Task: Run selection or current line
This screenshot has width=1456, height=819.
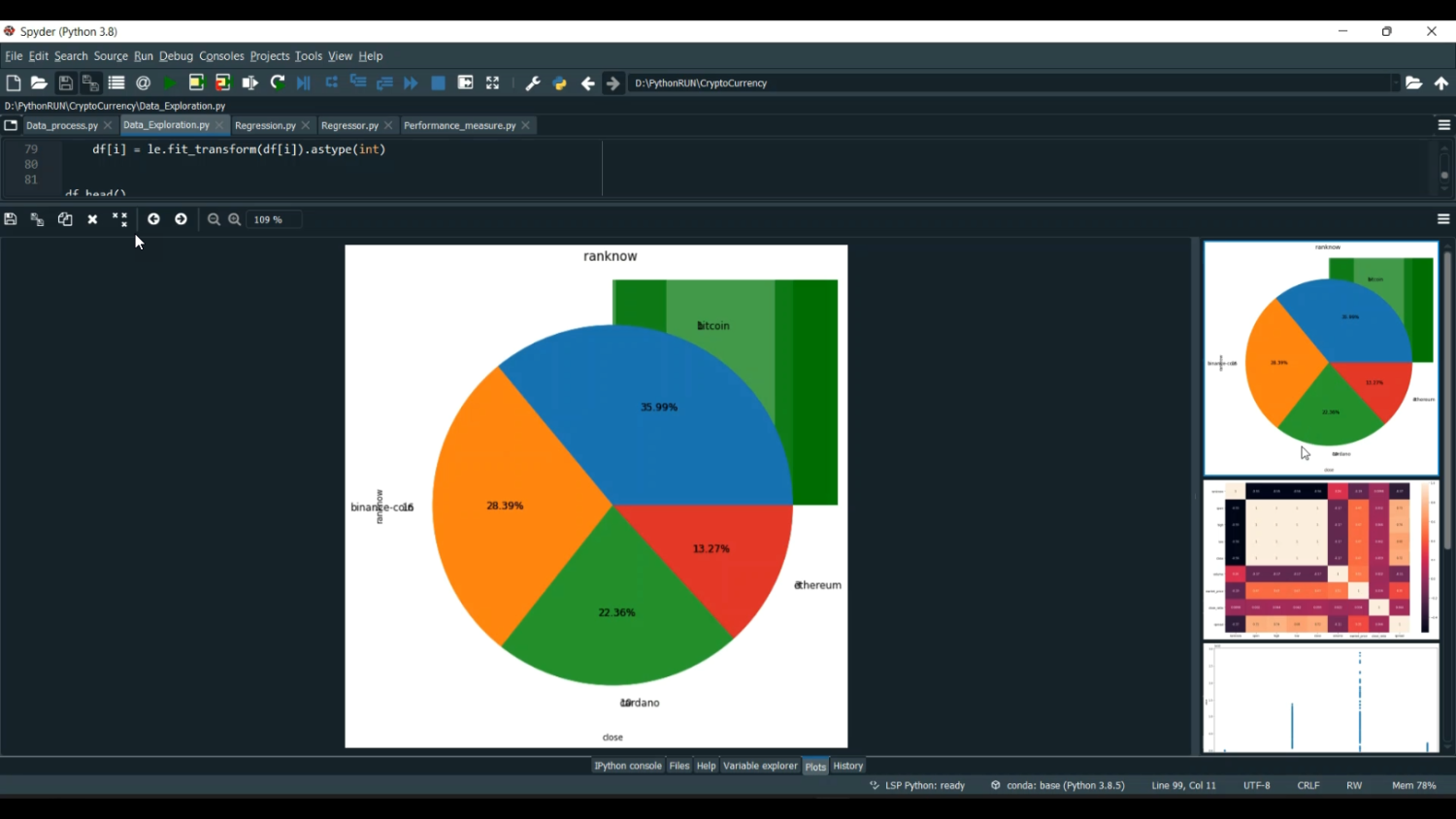Action: point(250,83)
